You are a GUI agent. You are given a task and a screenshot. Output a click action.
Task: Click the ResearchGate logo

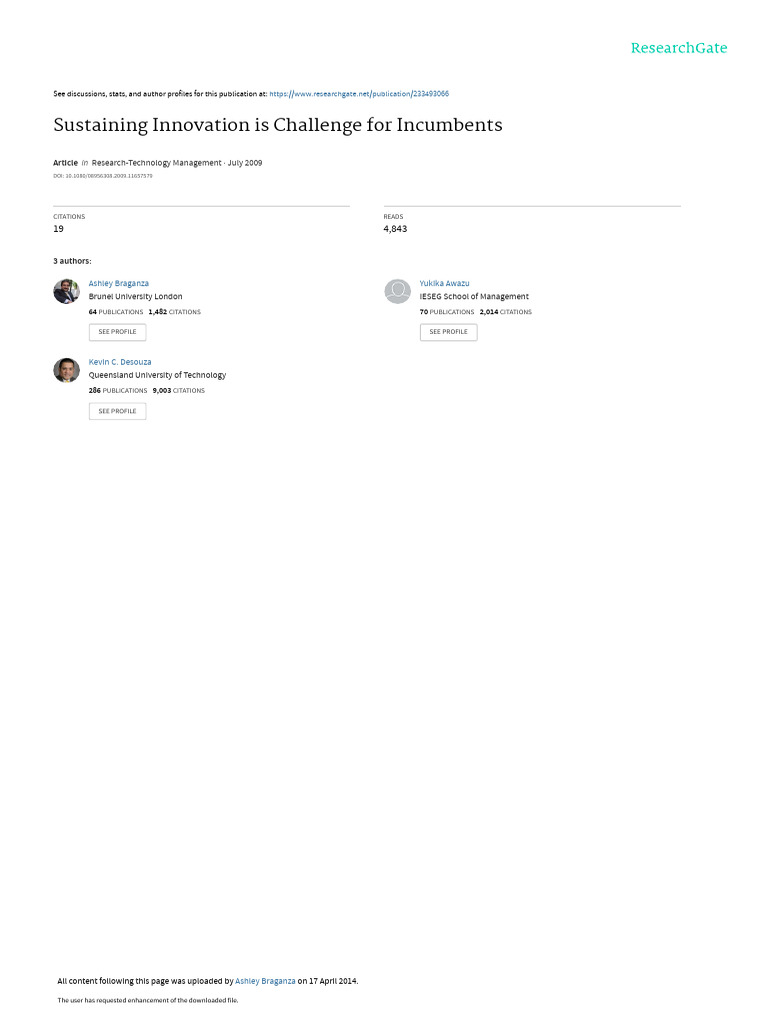click(679, 48)
